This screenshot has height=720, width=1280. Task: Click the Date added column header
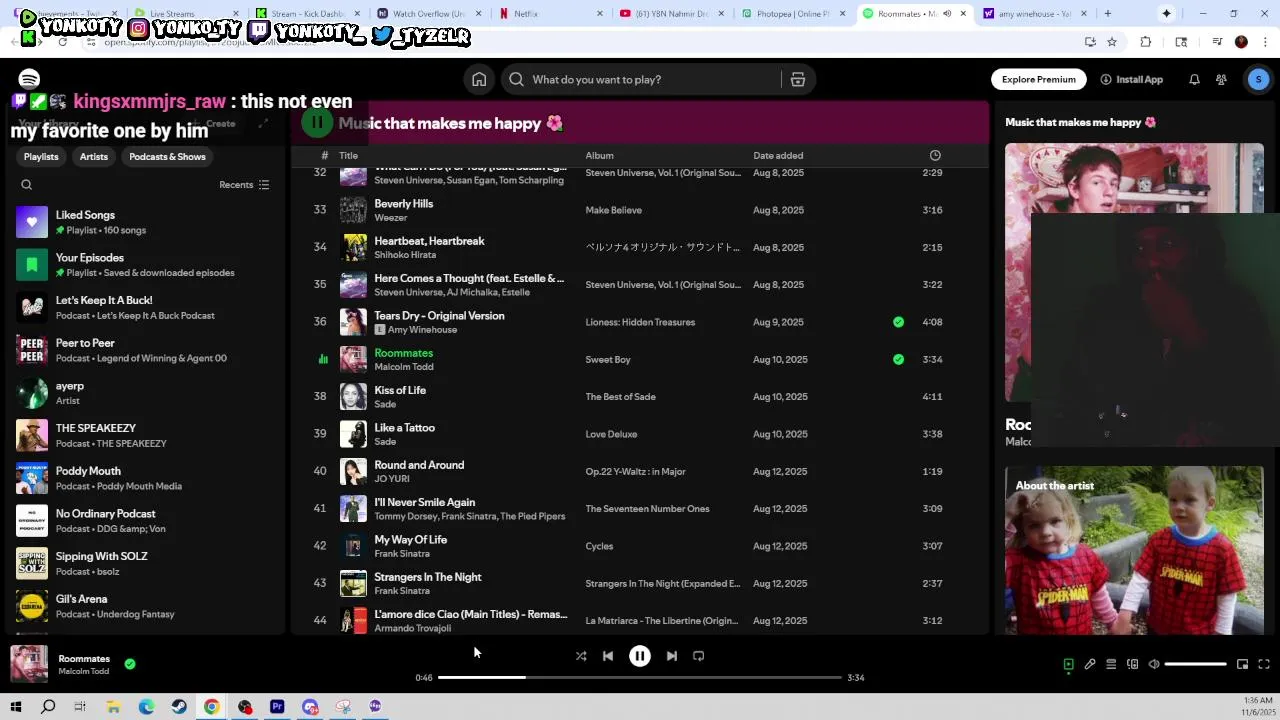[778, 156]
